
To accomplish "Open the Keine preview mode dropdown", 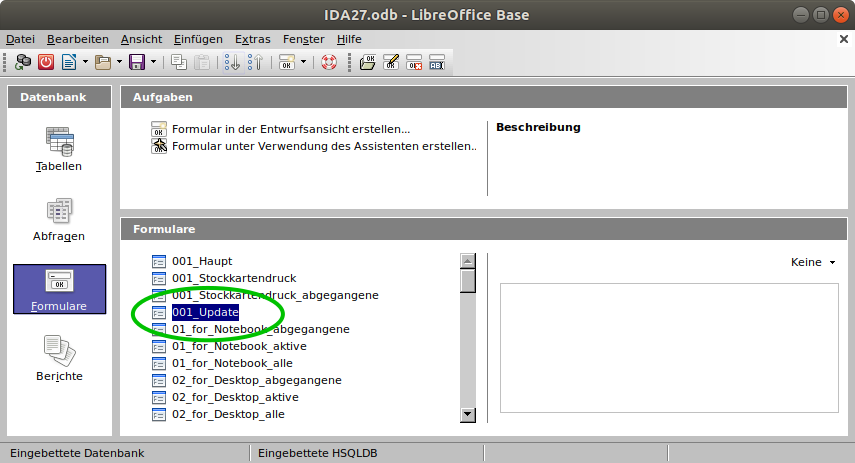I will point(813,262).
